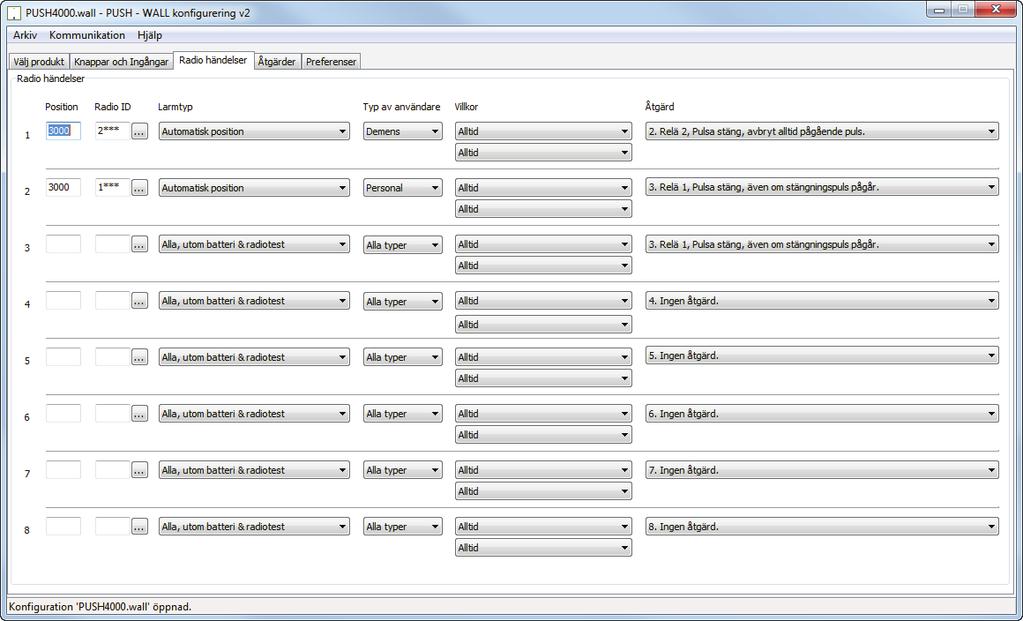Image resolution: width=1023 pixels, height=621 pixels.
Task: Open the '8. Ingen åtgärd.' dropdown
Action: (x=821, y=526)
